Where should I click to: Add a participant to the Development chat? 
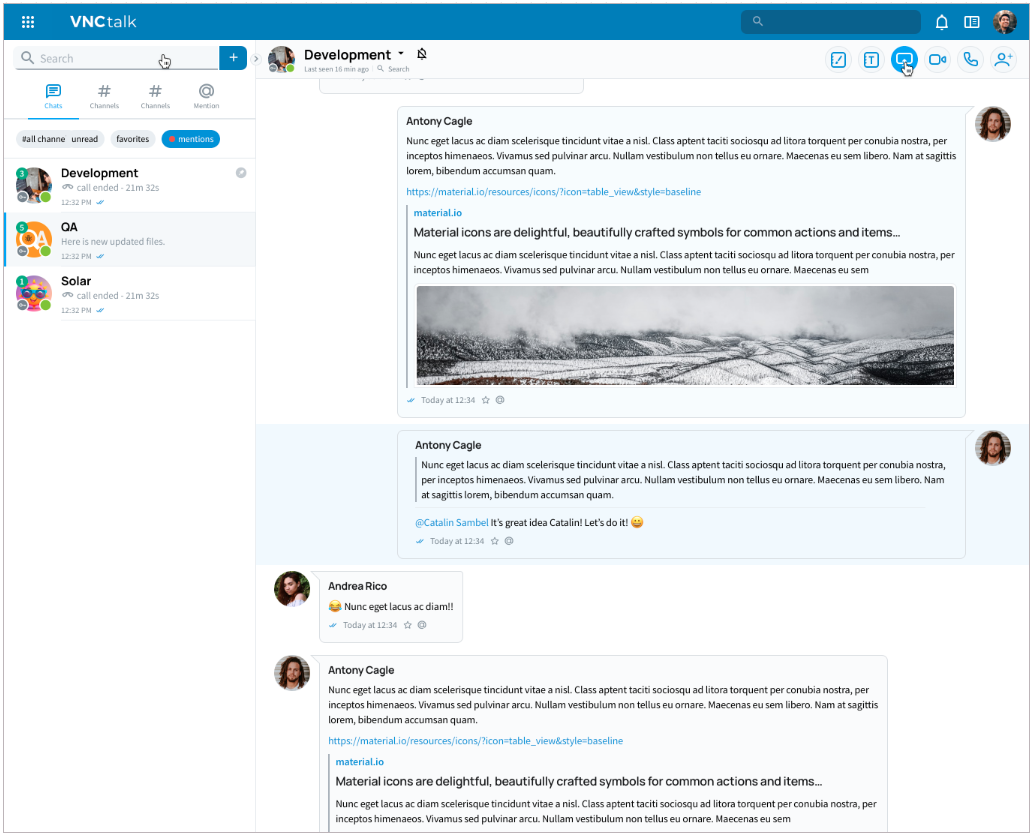pyautogui.click(x=1003, y=60)
